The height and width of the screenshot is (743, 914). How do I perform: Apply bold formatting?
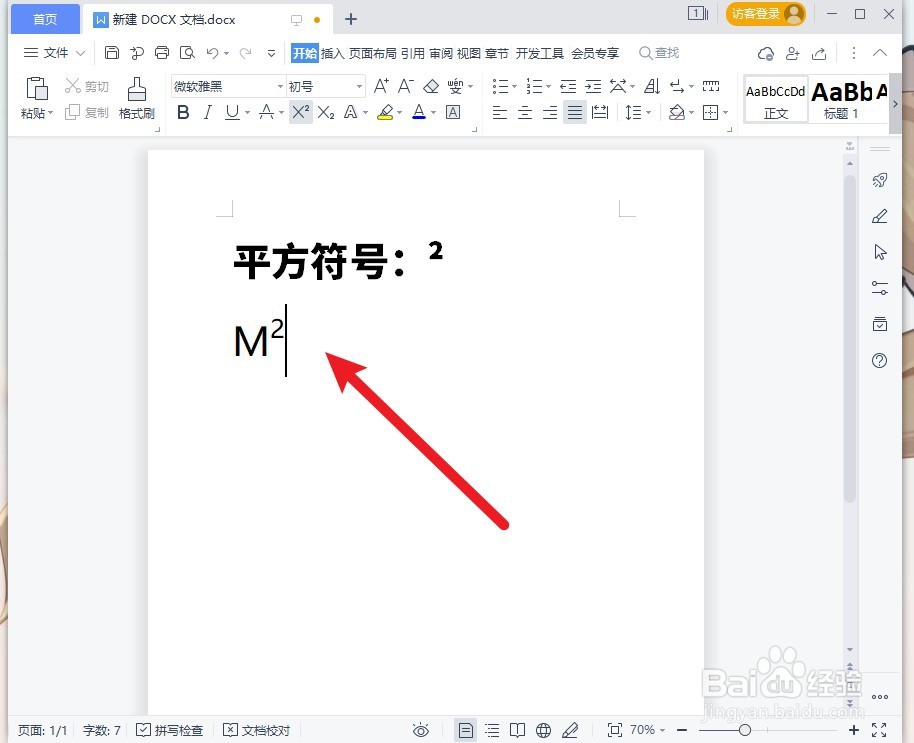point(182,112)
